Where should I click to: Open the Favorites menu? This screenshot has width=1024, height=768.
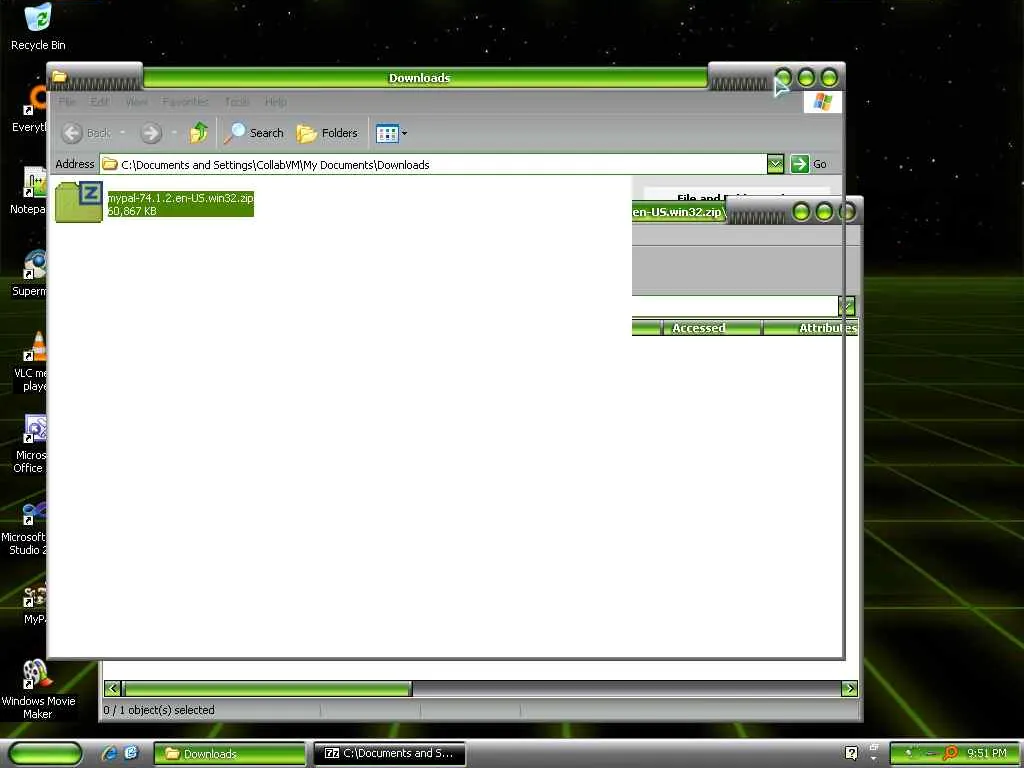(x=185, y=102)
